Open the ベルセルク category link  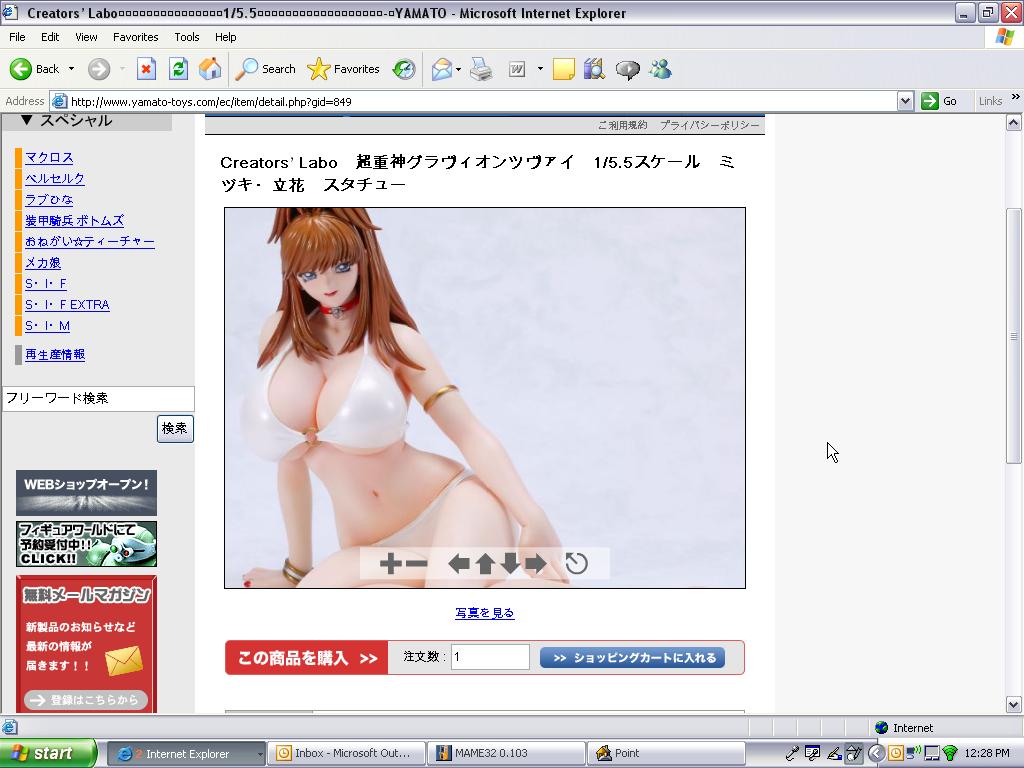55,178
